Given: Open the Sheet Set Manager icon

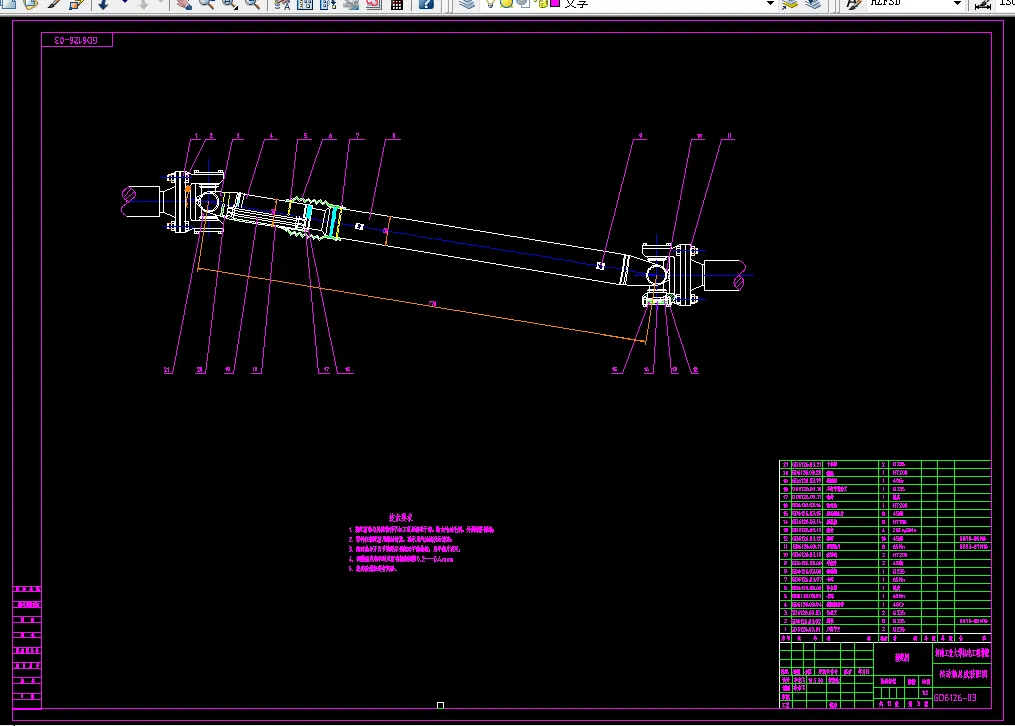Looking at the screenshot, I should click(x=351, y=4).
